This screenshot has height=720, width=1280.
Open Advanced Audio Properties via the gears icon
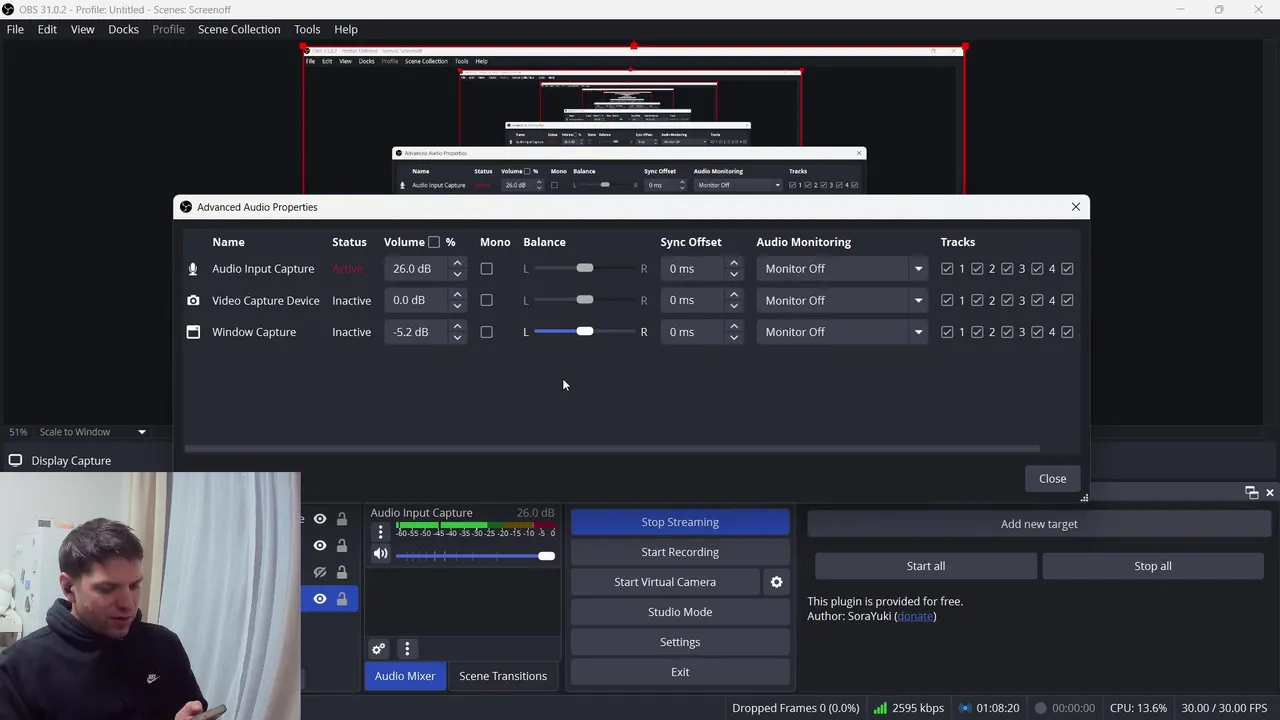378,649
